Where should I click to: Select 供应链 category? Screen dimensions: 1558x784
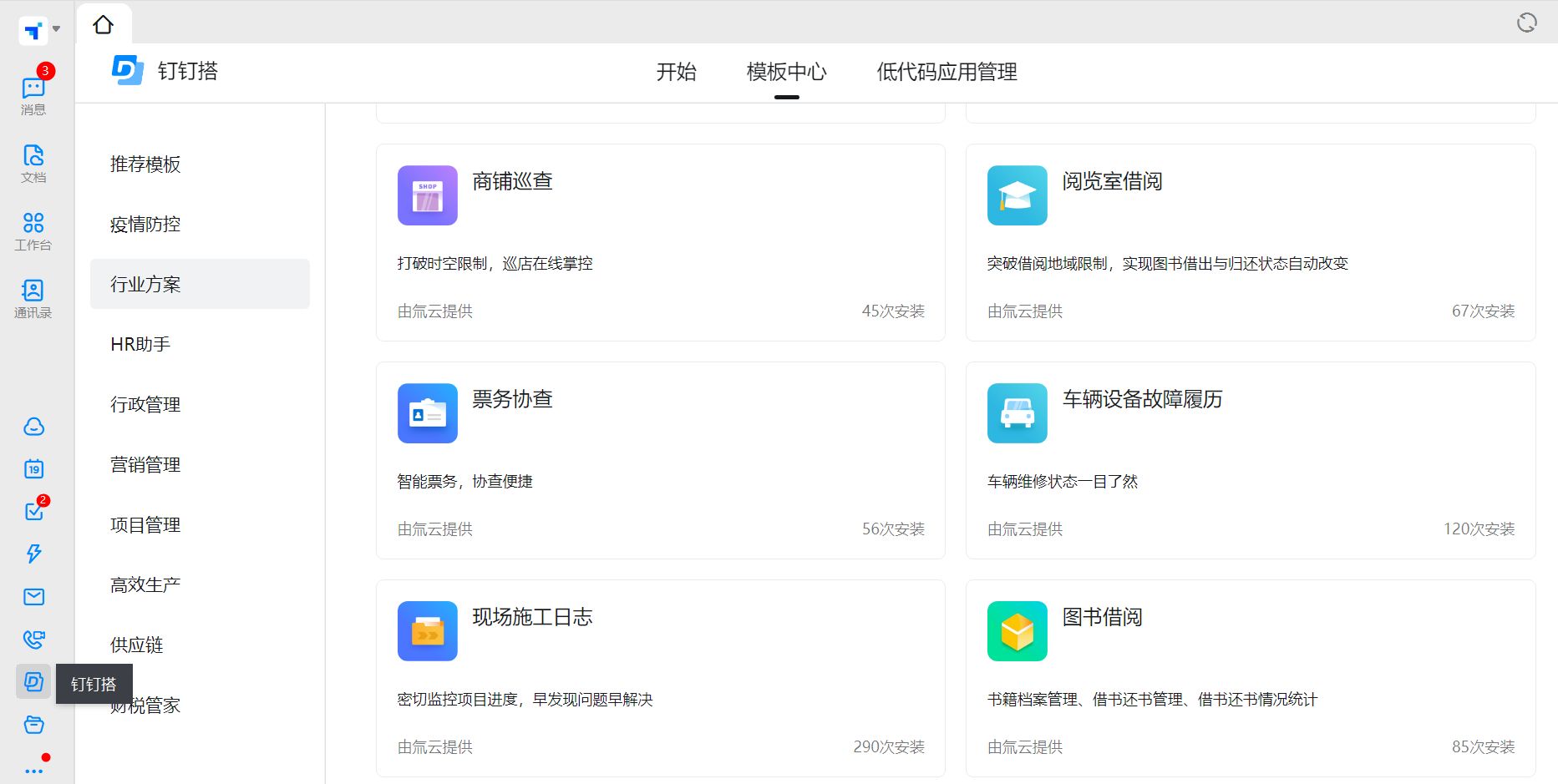200,645
